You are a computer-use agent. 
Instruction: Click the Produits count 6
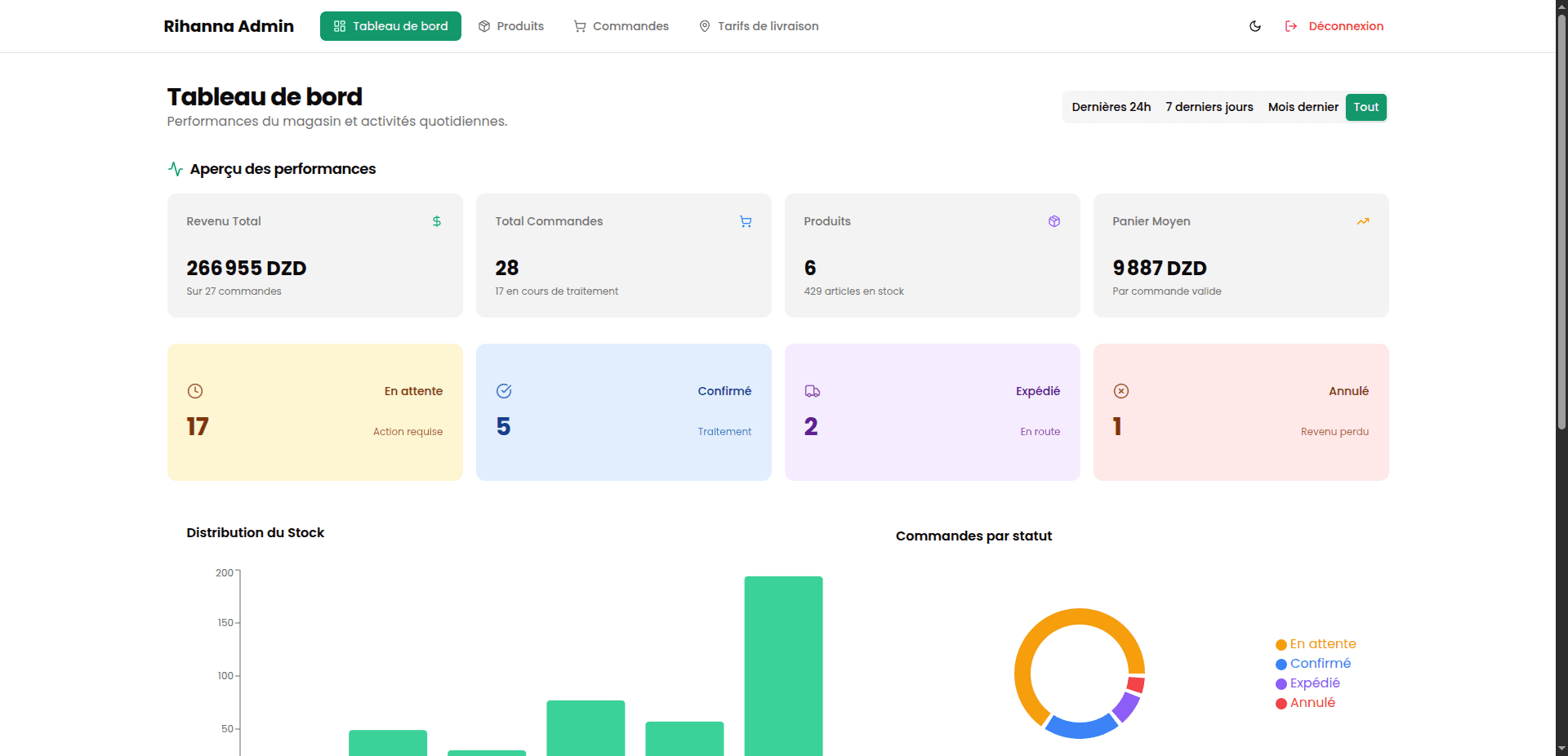pos(810,268)
